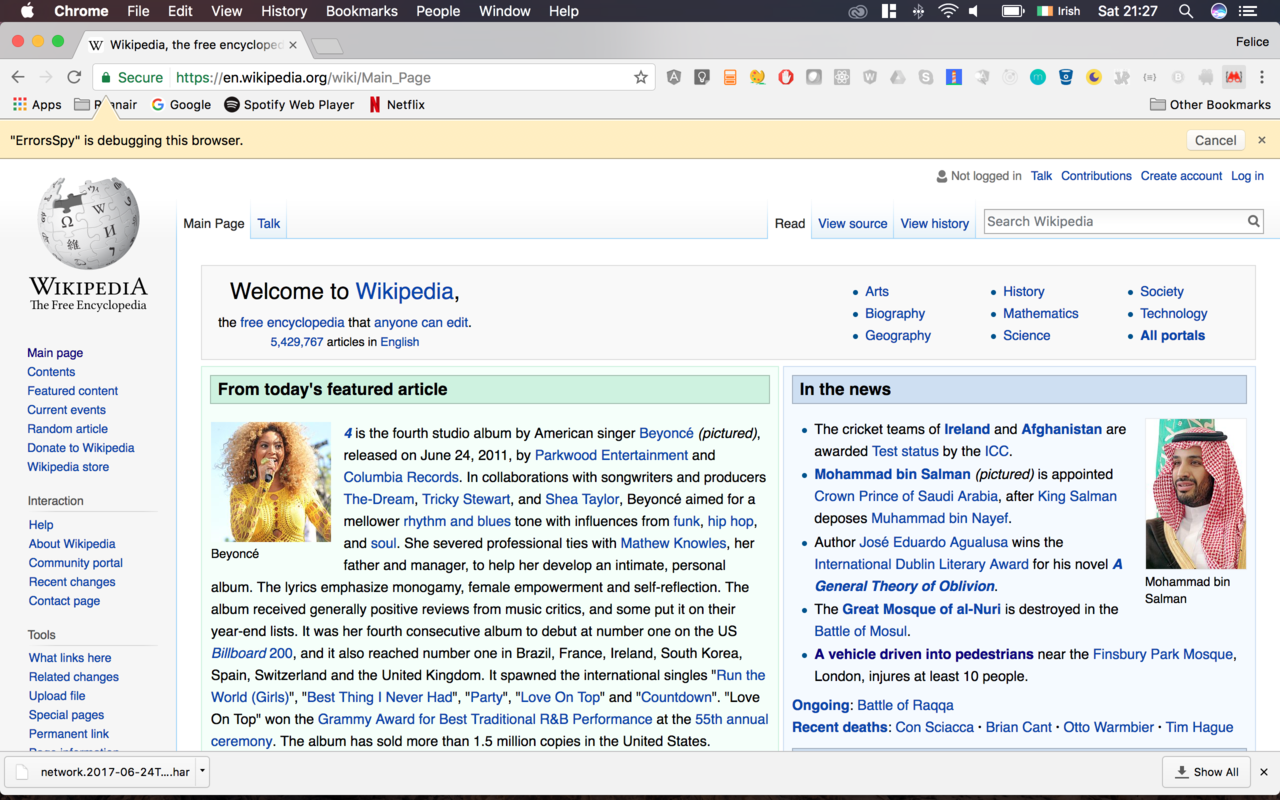This screenshot has width=1280, height=800.
Task: Open the Notification Center icon
Action: 1247,11
